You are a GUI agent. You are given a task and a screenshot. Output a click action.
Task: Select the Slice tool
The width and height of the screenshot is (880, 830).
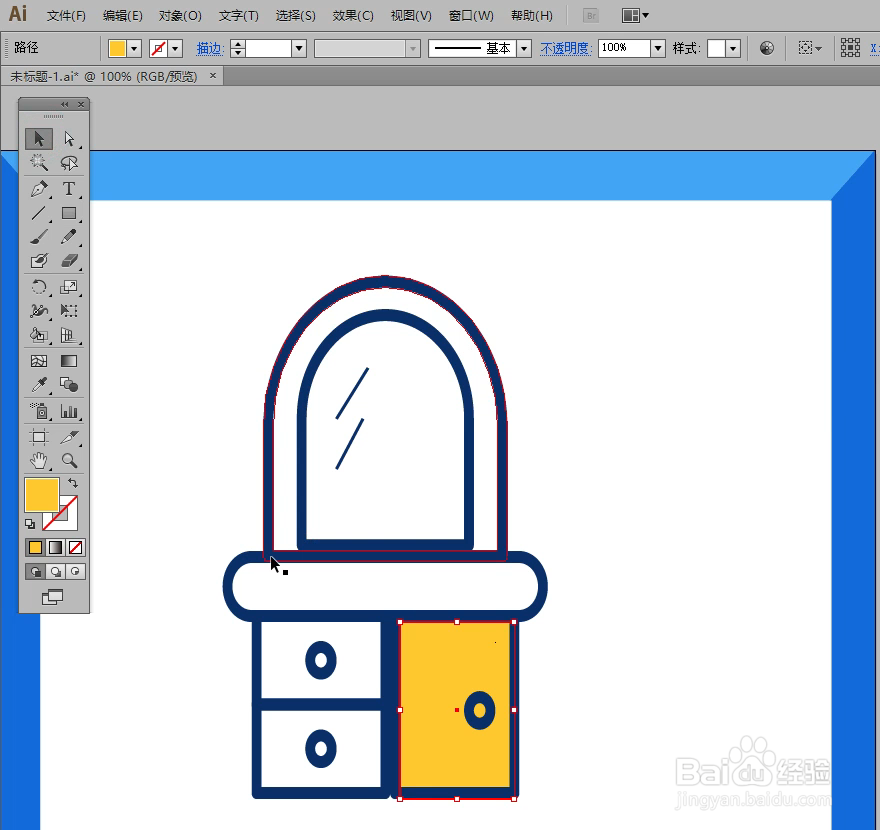coord(69,437)
